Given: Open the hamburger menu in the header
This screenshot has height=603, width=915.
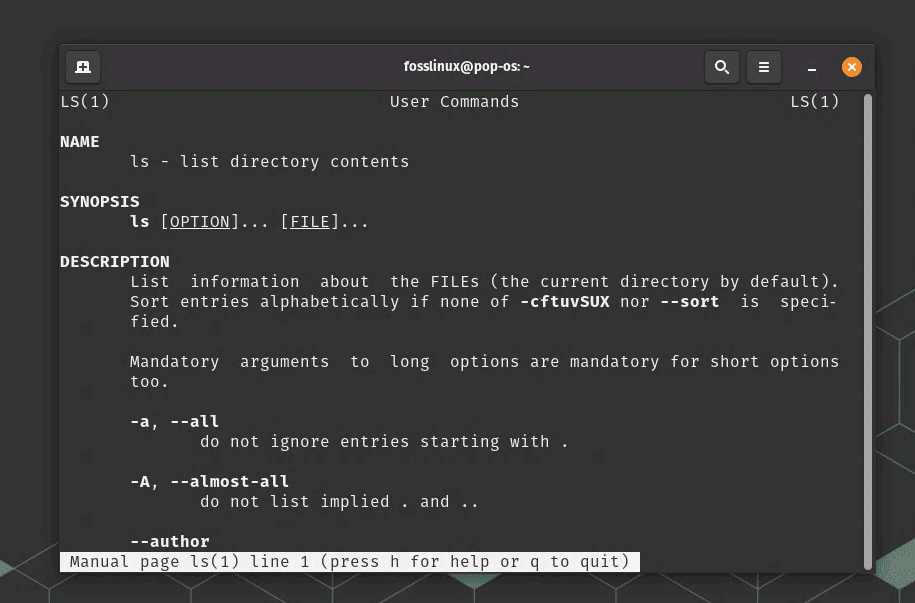Looking at the screenshot, I should click(764, 67).
